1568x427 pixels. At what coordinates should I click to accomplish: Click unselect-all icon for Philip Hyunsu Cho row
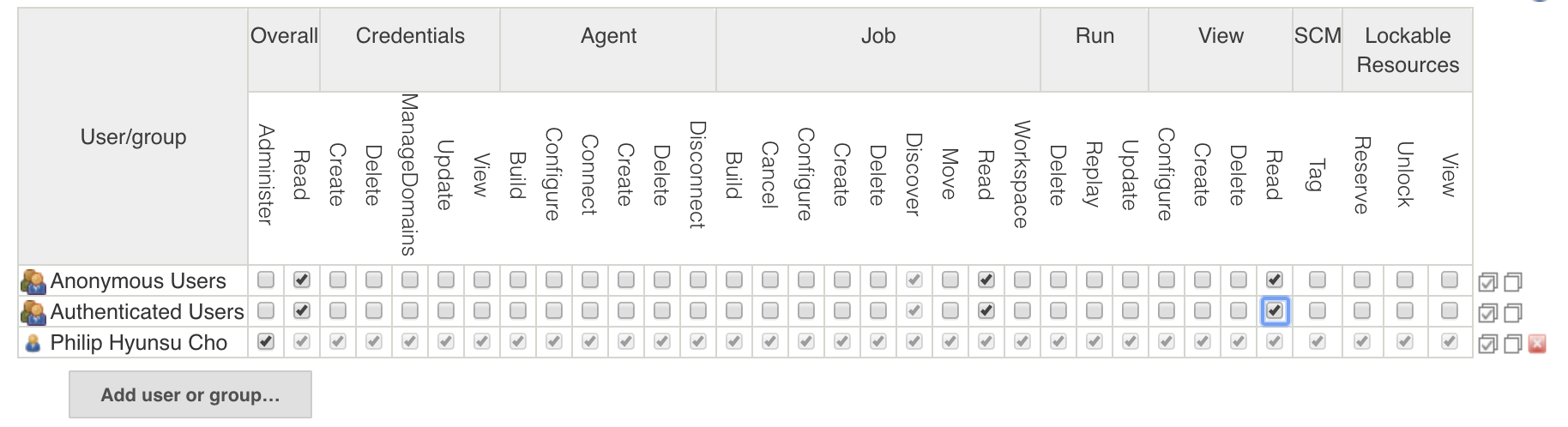(1513, 344)
